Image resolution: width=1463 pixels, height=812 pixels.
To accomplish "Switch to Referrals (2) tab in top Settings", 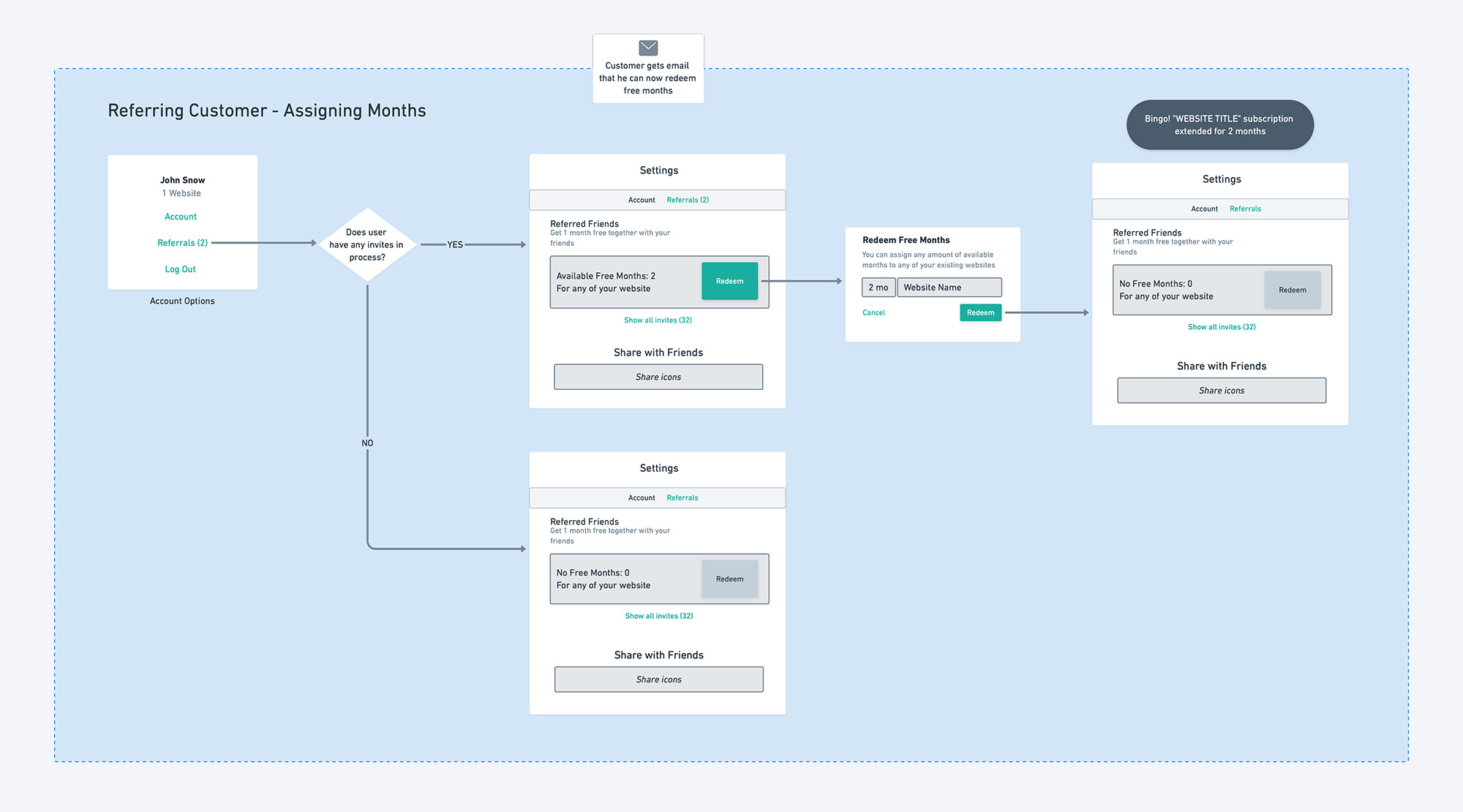I will pyautogui.click(x=688, y=200).
